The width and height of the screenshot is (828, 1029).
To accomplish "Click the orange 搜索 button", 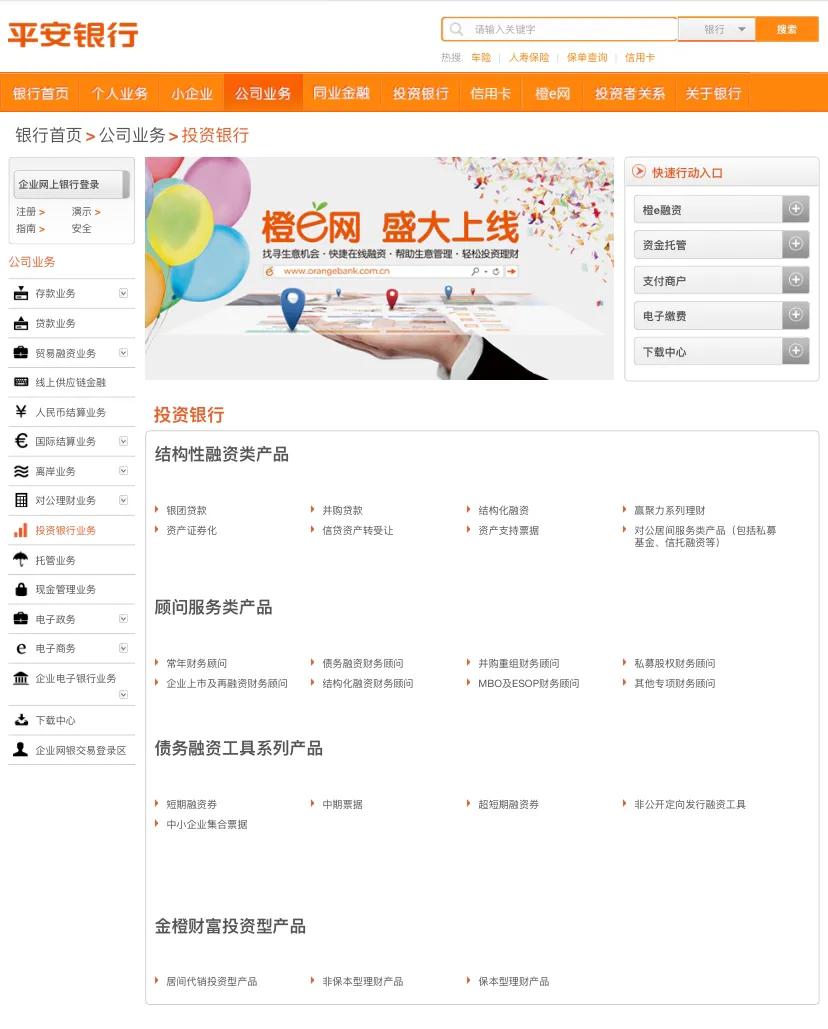I will click(787, 29).
